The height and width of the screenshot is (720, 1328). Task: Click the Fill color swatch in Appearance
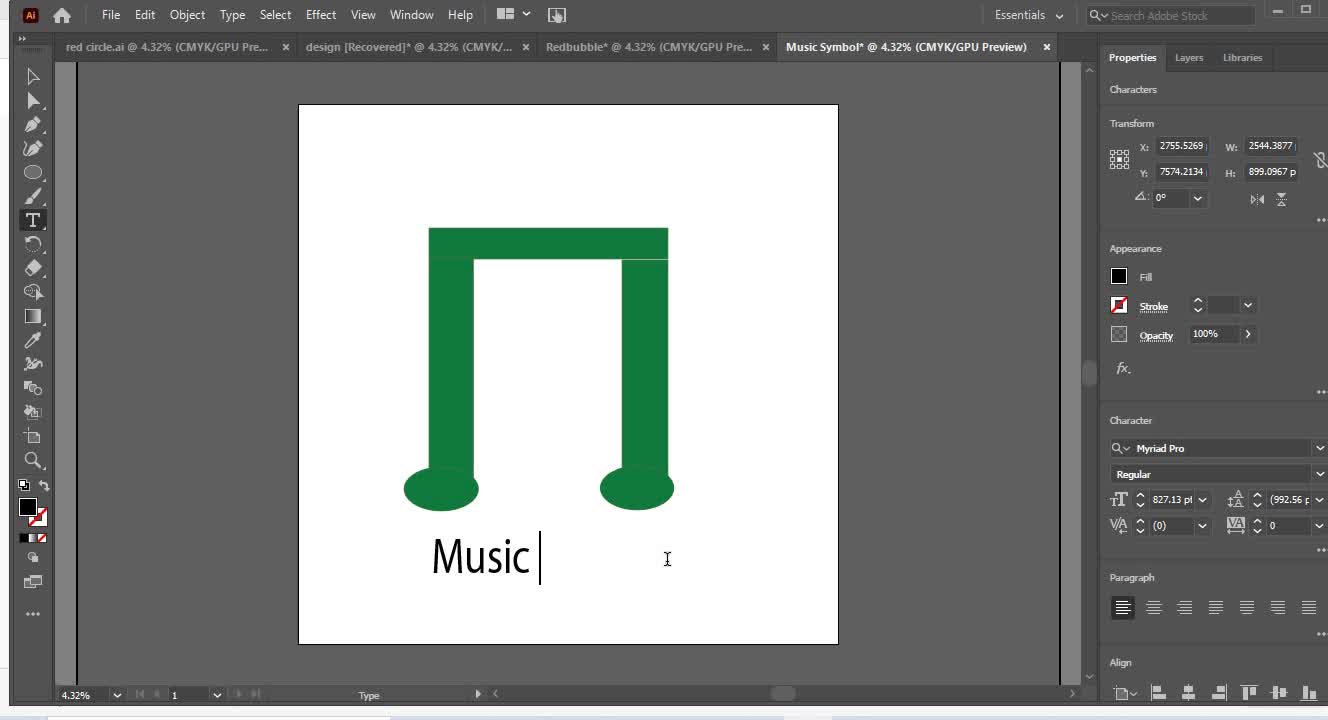[x=1119, y=276]
